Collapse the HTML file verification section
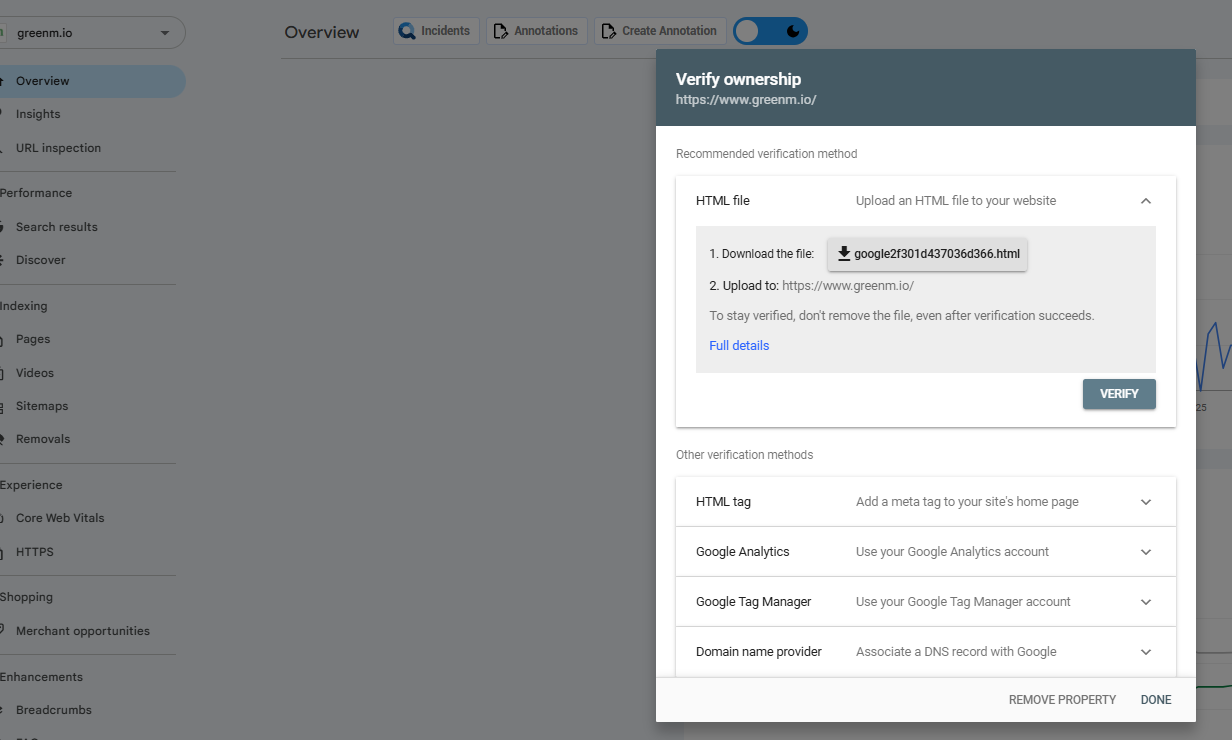Image resolution: width=1232 pixels, height=740 pixels. click(x=1146, y=201)
